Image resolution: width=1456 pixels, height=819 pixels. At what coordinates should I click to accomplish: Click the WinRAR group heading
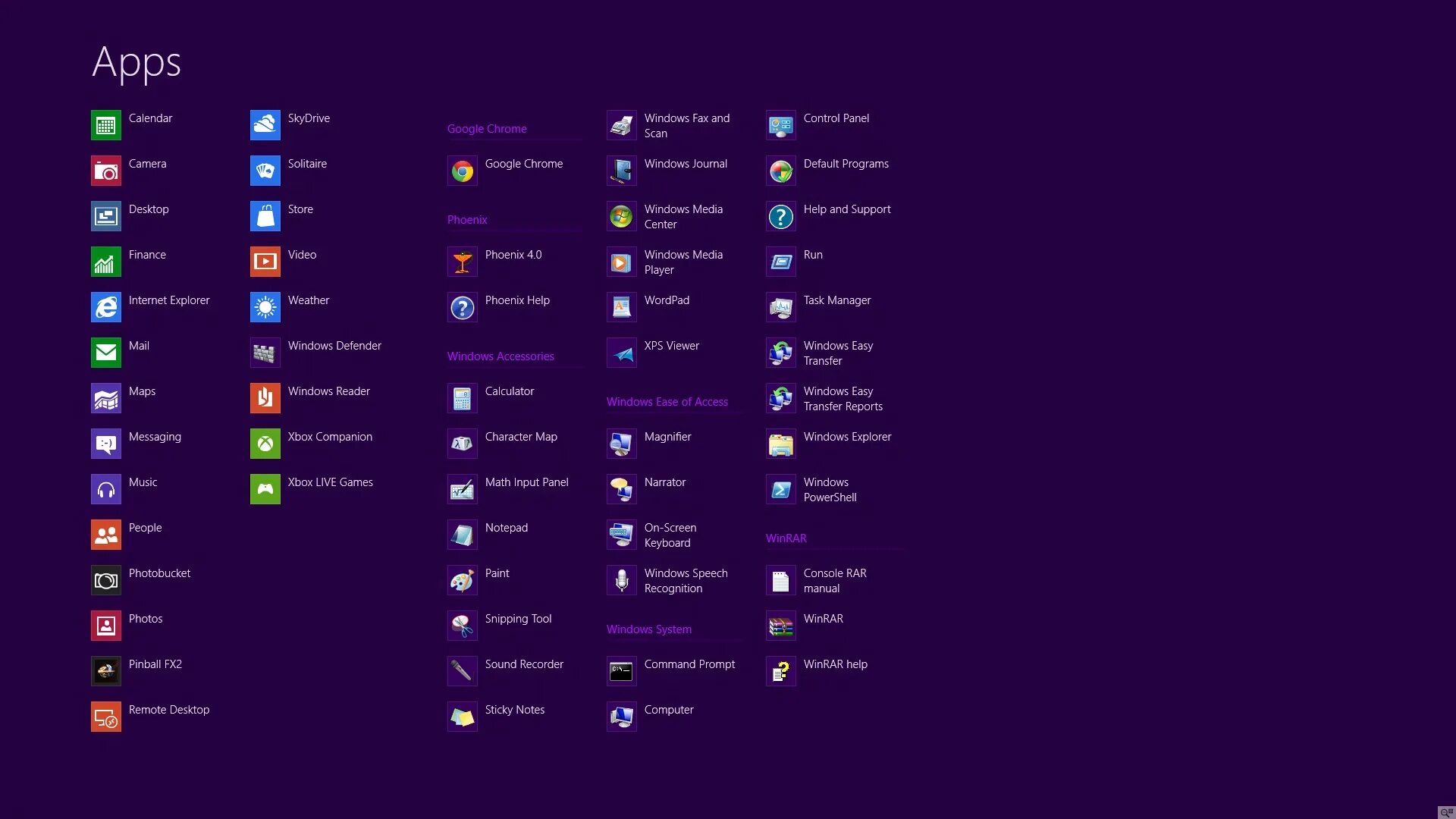coord(786,538)
